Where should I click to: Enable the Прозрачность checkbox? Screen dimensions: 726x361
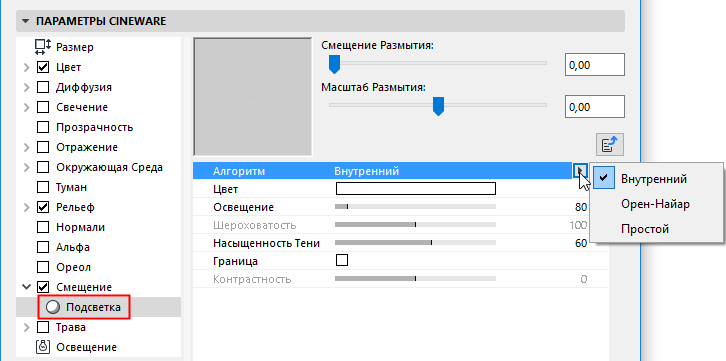43,127
